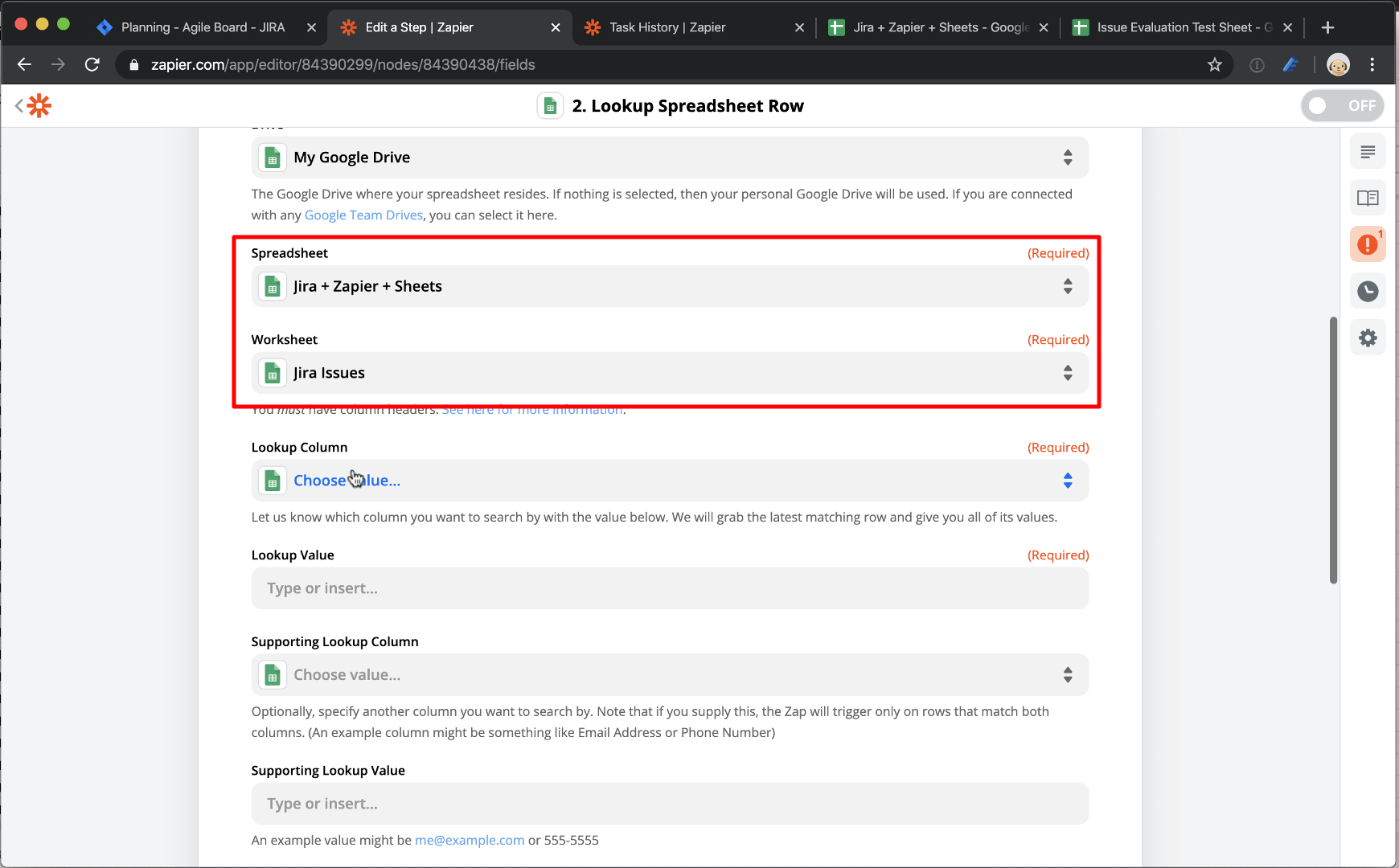Open the My Google Drive dropdown

[x=670, y=158]
